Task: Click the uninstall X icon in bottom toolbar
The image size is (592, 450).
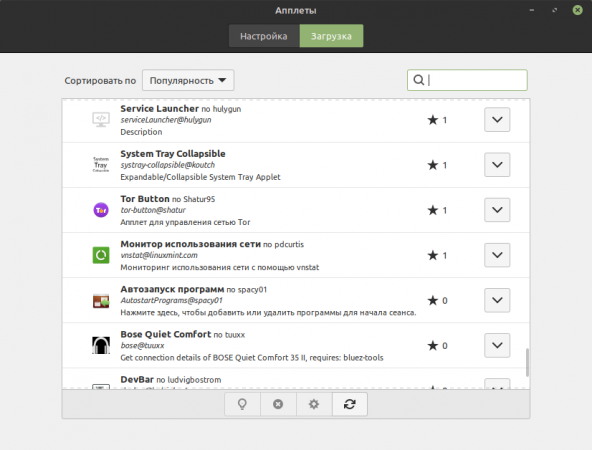Action: pyautogui.click(x=278, y=404)
